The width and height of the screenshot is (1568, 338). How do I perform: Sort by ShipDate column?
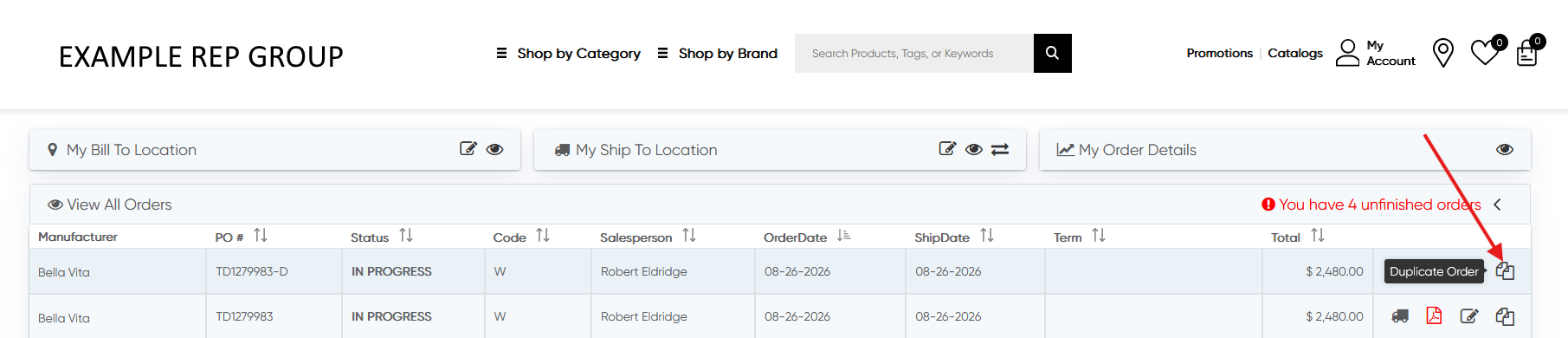point(987,236)
